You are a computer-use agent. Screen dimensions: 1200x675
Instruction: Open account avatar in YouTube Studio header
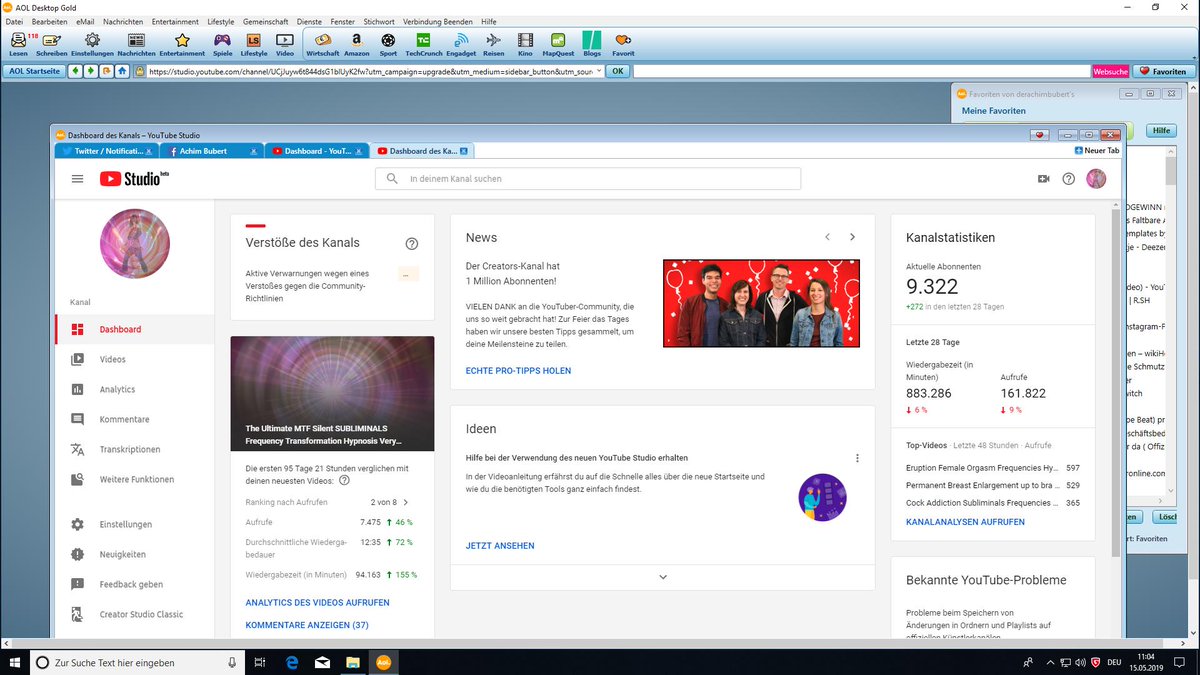pos(1096,179)
